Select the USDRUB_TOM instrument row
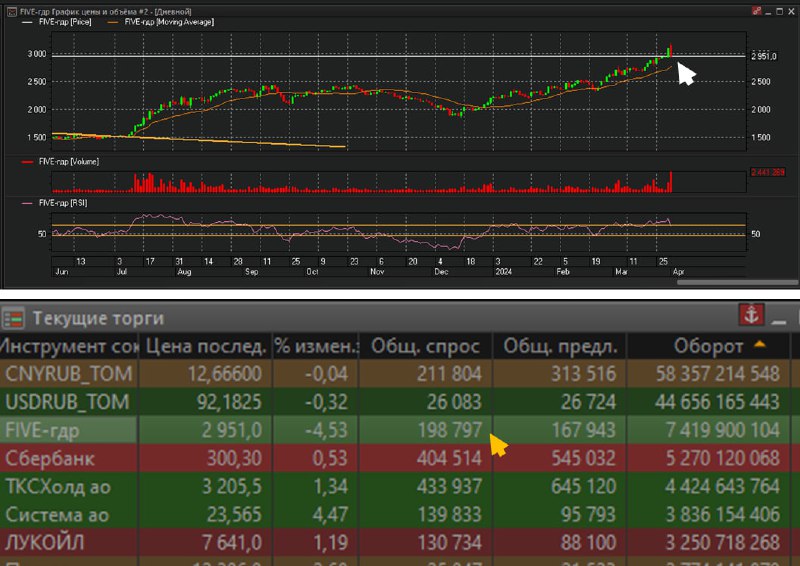 pyautogui.click(x=400, y=402)
